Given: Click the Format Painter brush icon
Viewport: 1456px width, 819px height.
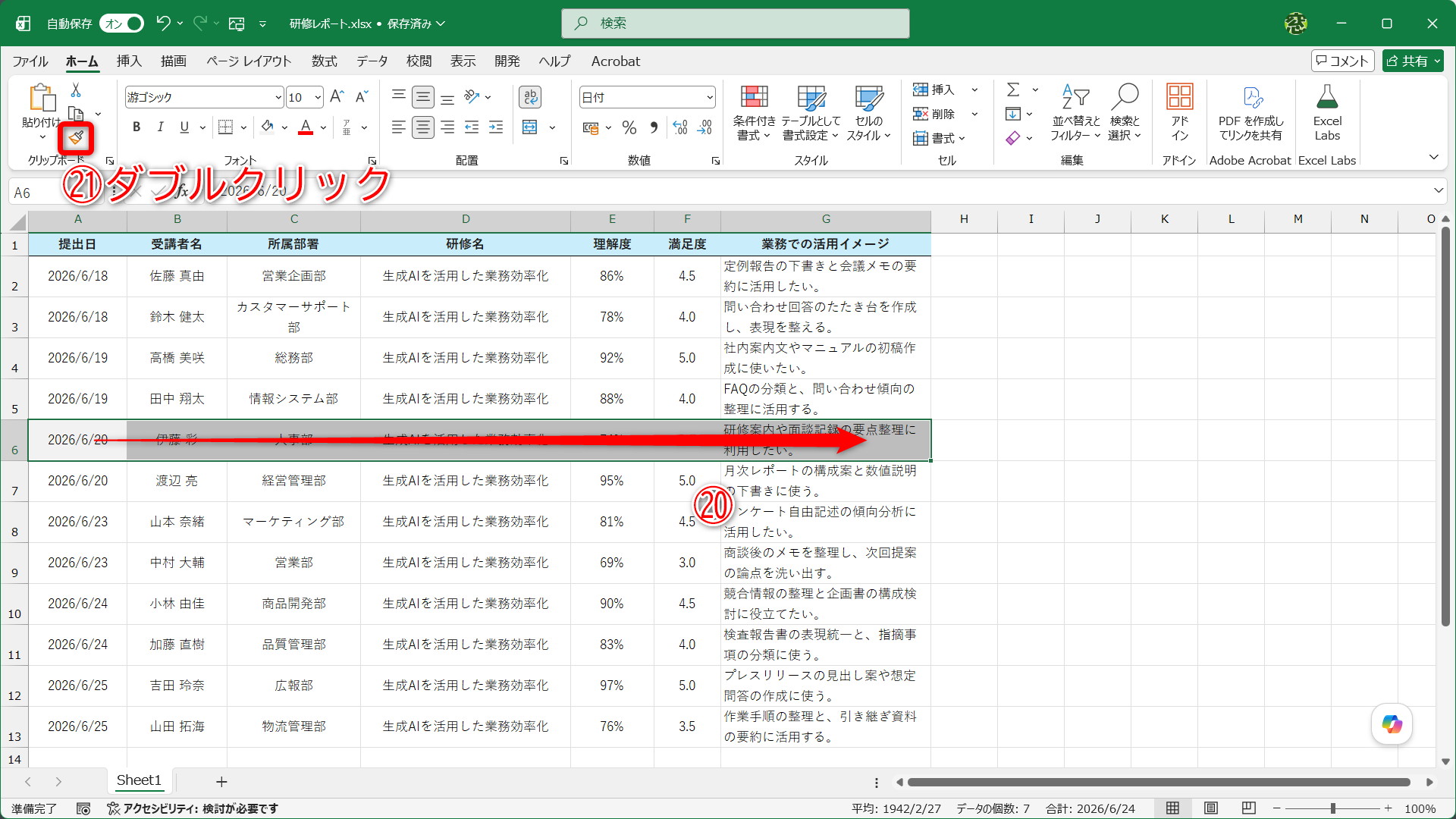Looking at the screenshot, I should click(x=76, y=138).
